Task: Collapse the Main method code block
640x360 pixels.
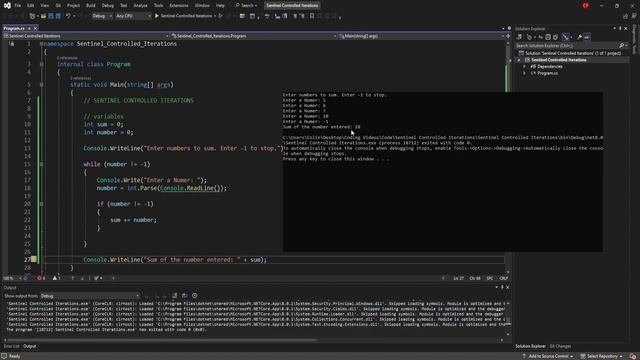Action: click(42, 84)
